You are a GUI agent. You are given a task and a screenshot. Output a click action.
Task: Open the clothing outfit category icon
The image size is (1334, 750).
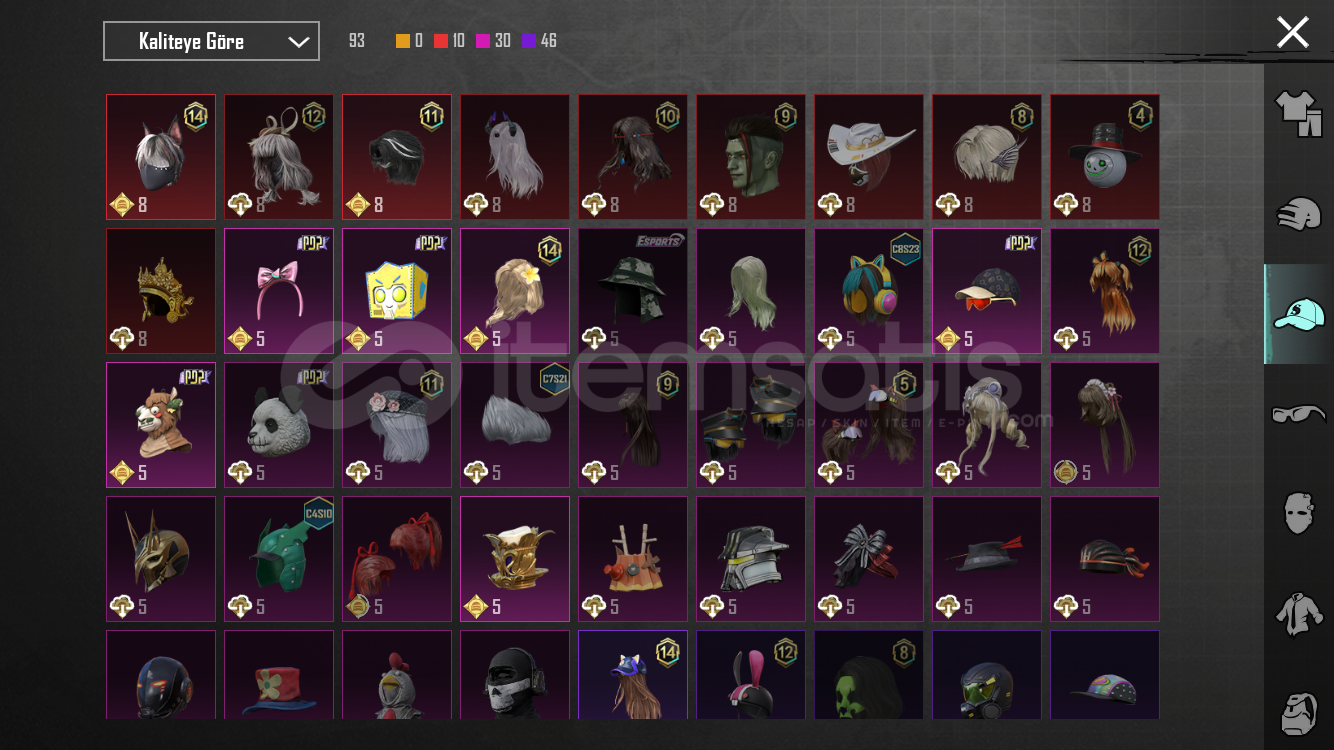pyautogui.click(x=1298, y=114)
